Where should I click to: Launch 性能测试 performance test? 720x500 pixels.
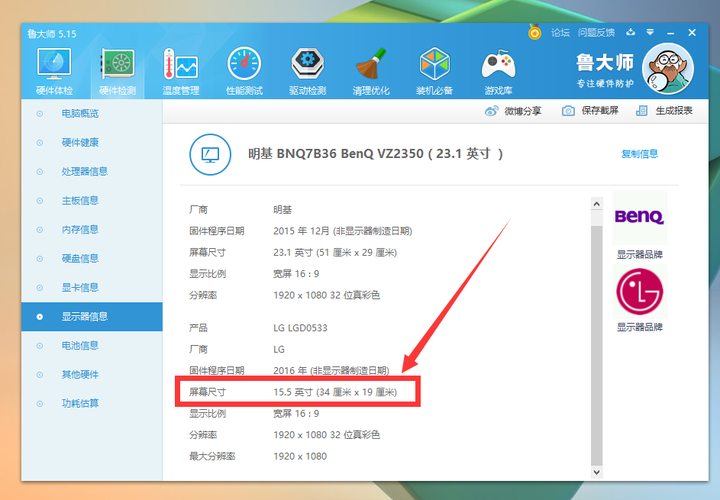pos(244,71)
